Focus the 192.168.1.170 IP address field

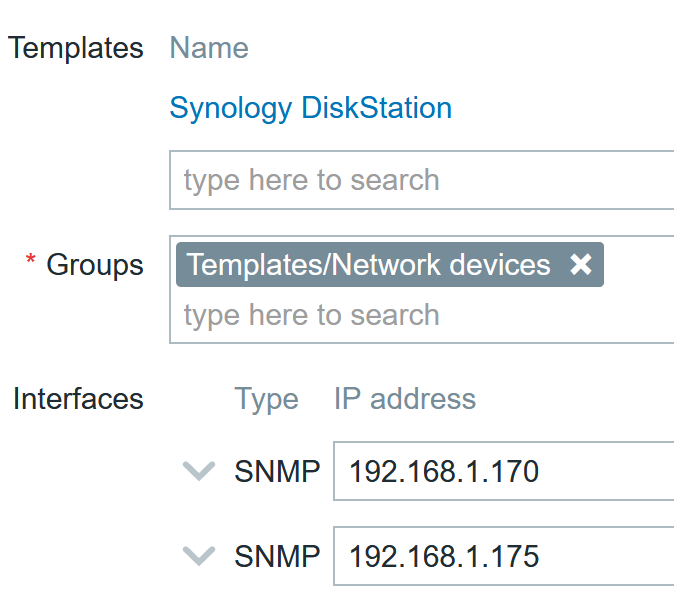point(500,471)
